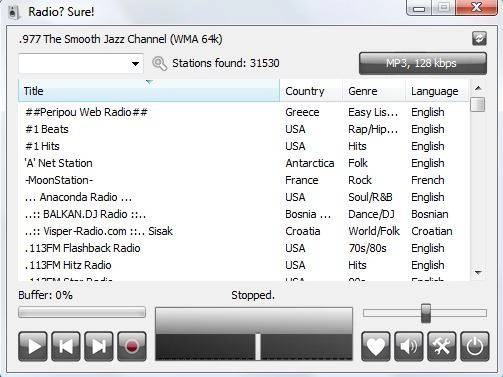Open favorites with the heart icon

point(376,346)
